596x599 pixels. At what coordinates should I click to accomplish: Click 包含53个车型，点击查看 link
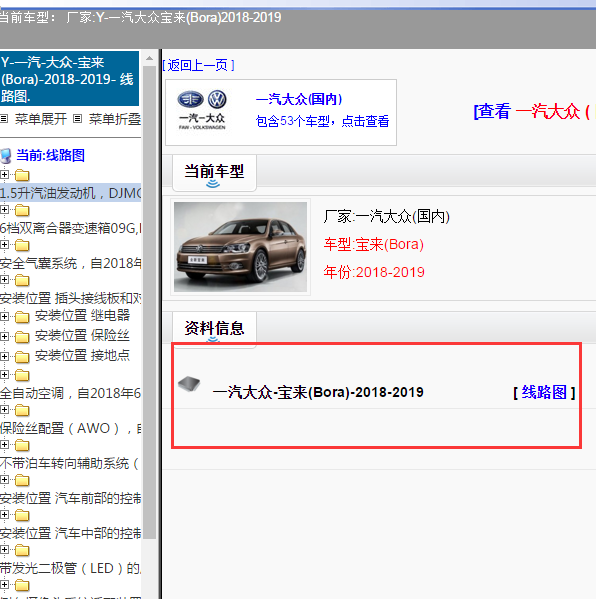[322, 121]
